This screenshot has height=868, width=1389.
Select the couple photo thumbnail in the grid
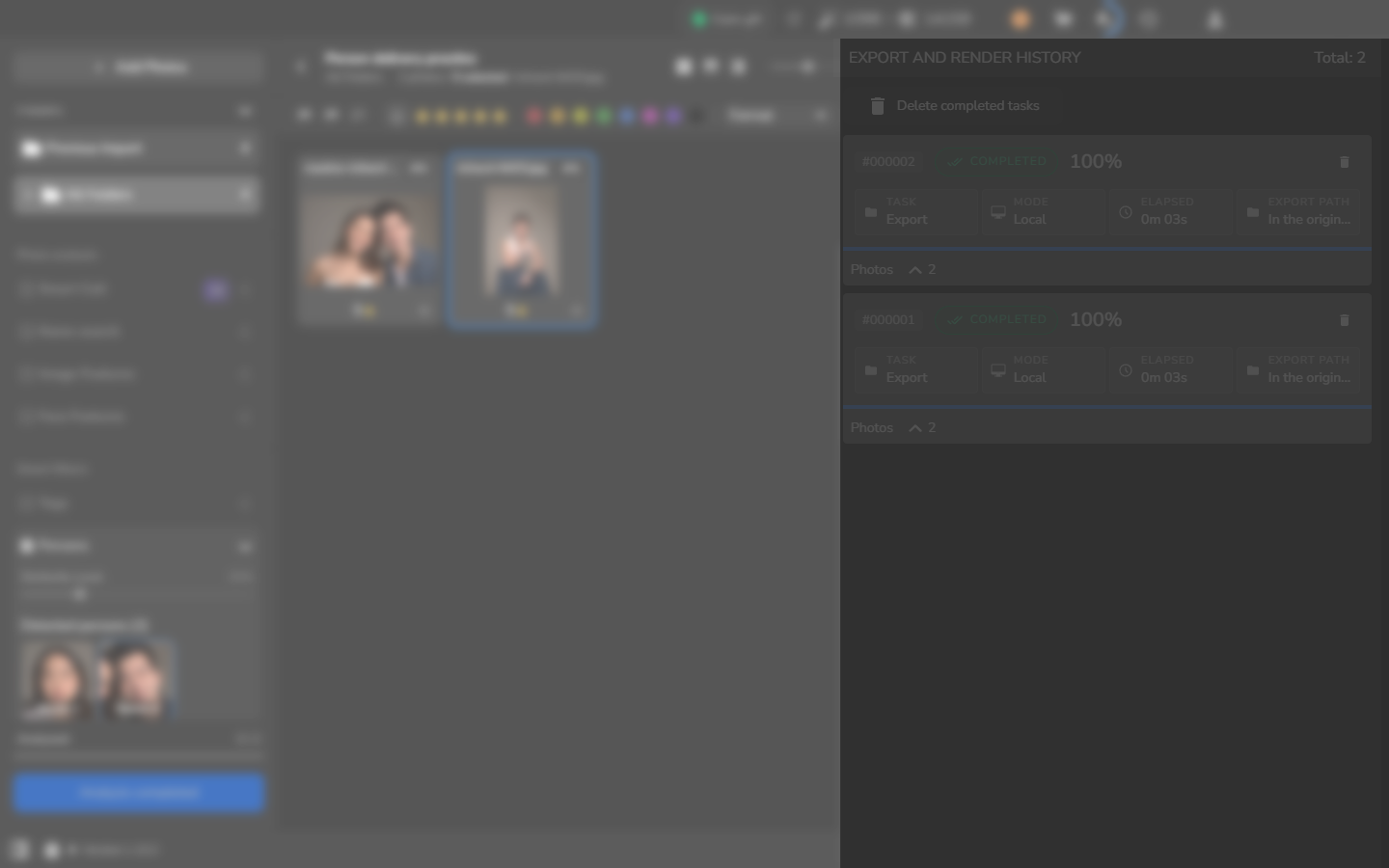click(x=368, y=239)
